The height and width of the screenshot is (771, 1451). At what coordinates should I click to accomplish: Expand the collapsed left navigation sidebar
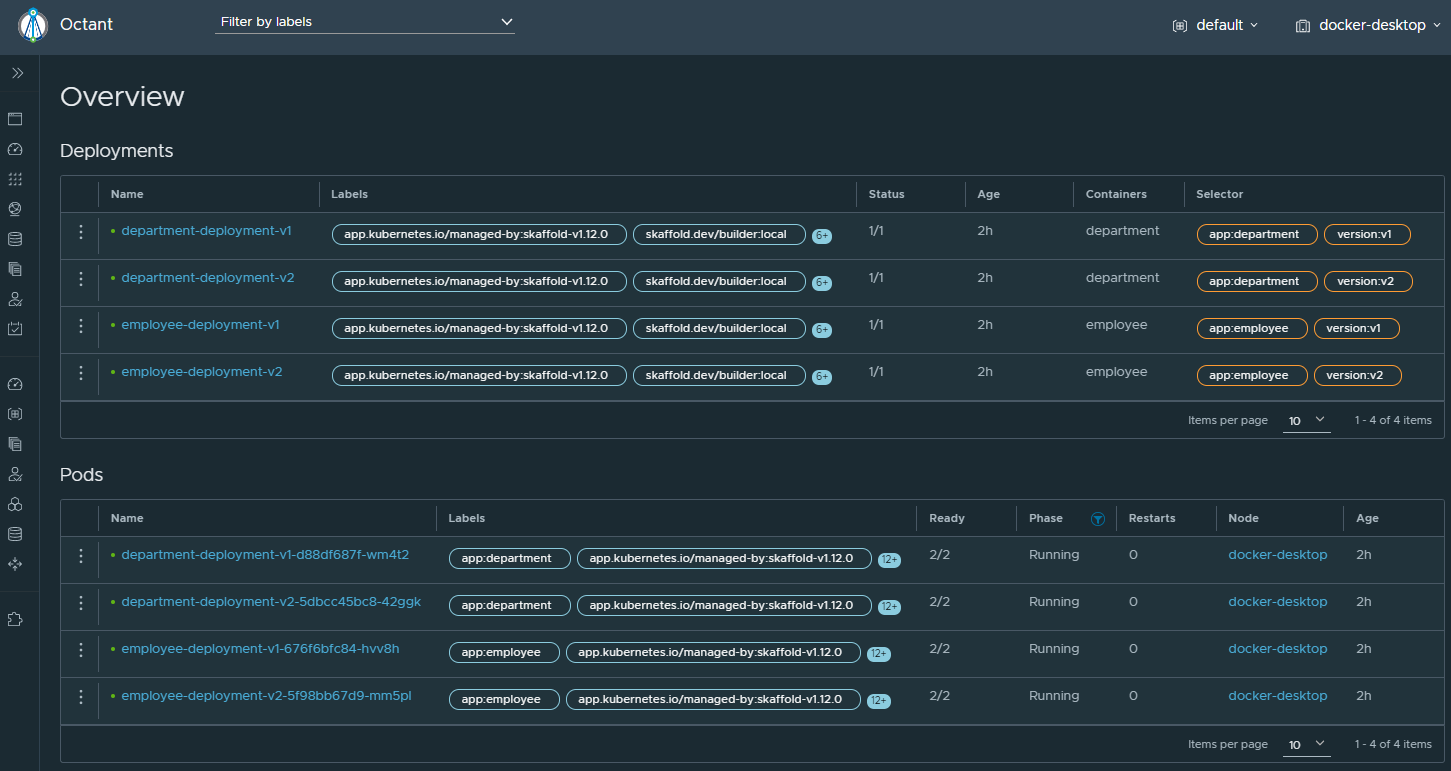coord(17,73)
